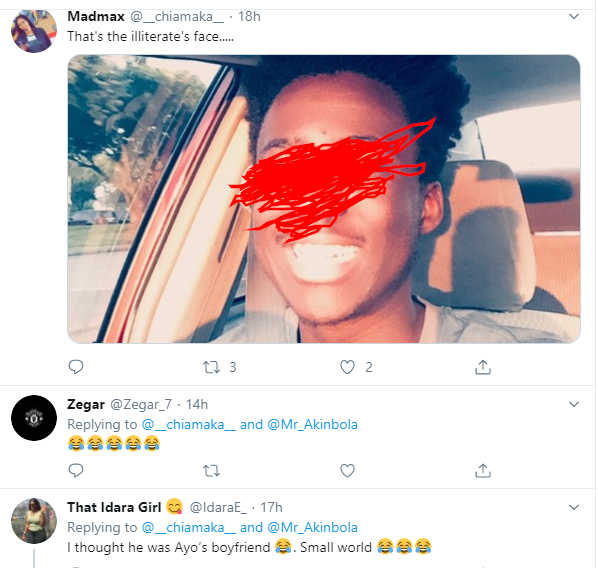Open the @Mr_Akinbola mention in Idara's reply
The width and height of the screenshot is (598, 568).
(x=312, y=528)
